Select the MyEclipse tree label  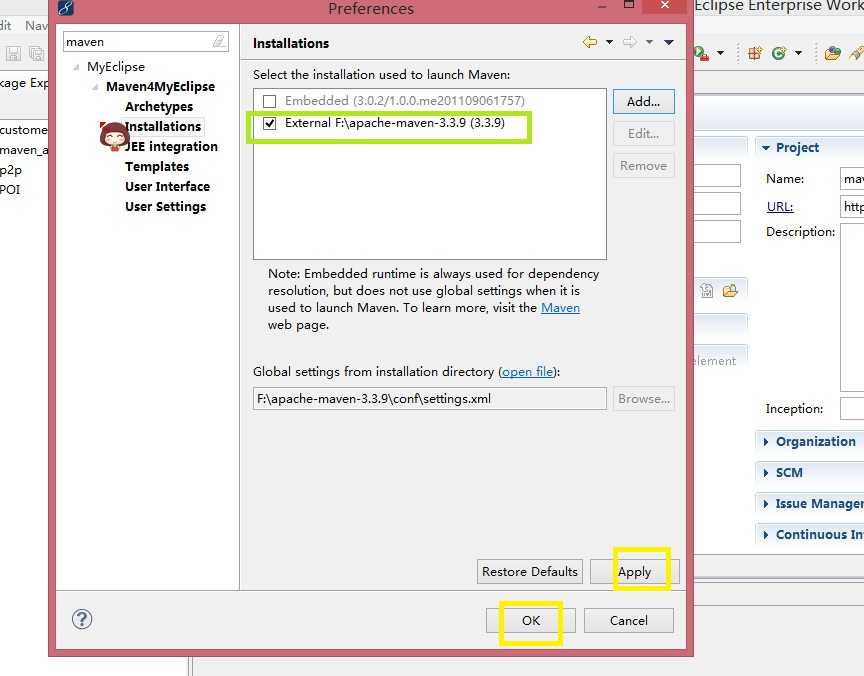coord(116,67)
